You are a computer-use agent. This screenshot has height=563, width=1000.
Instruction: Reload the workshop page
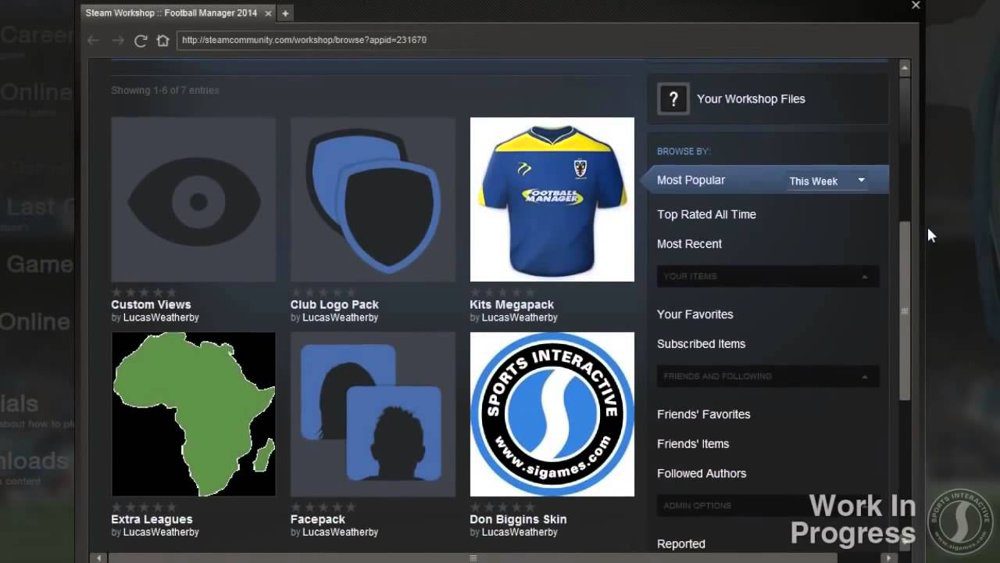click(x=140, y=40)
